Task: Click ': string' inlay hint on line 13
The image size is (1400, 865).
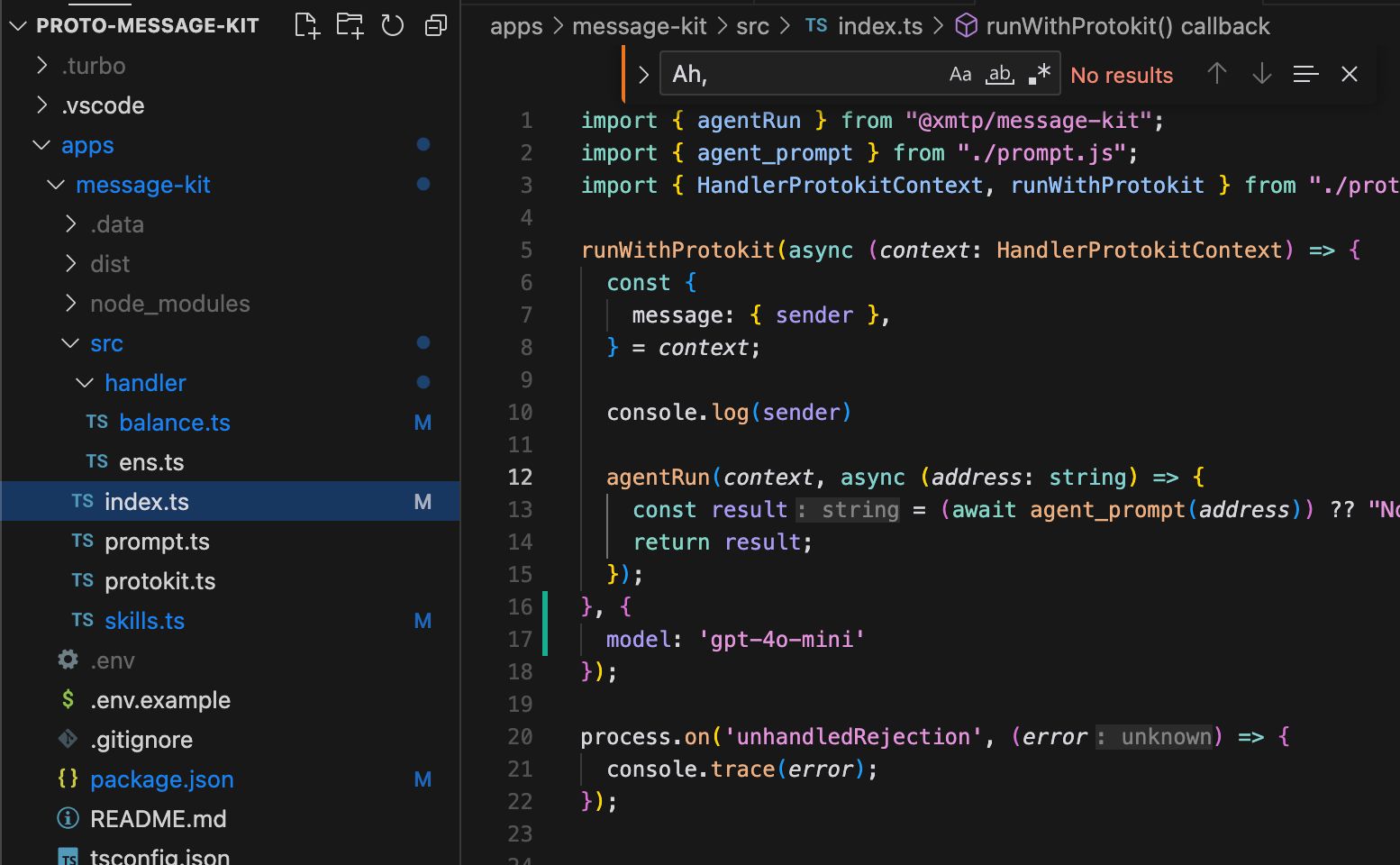Action: (848, 510)
